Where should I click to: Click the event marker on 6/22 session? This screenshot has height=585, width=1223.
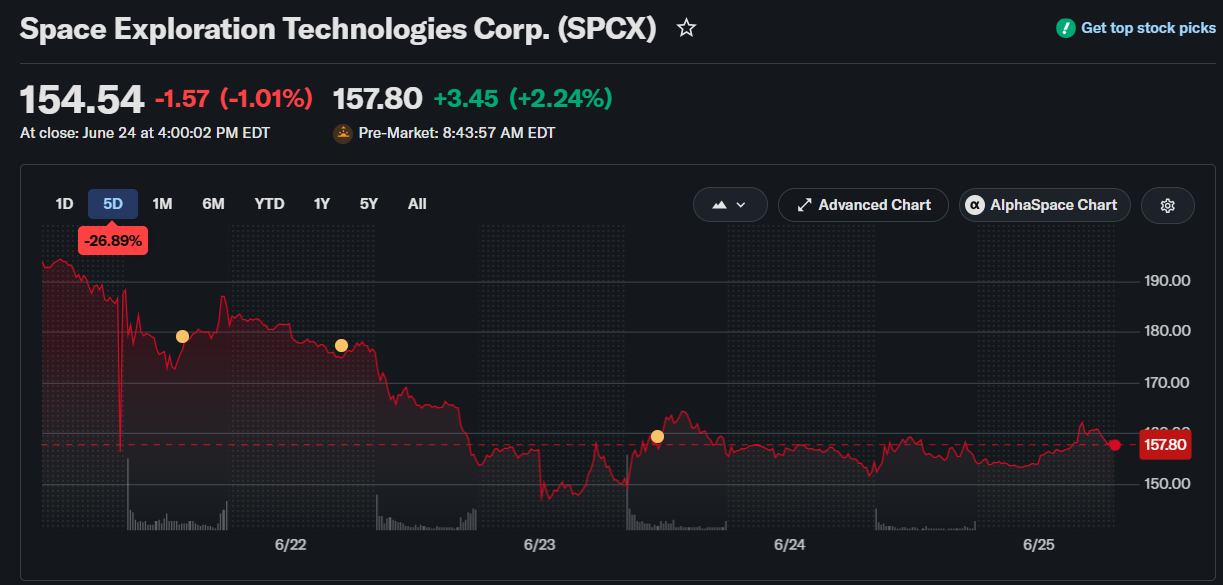(x=341, y=346)
